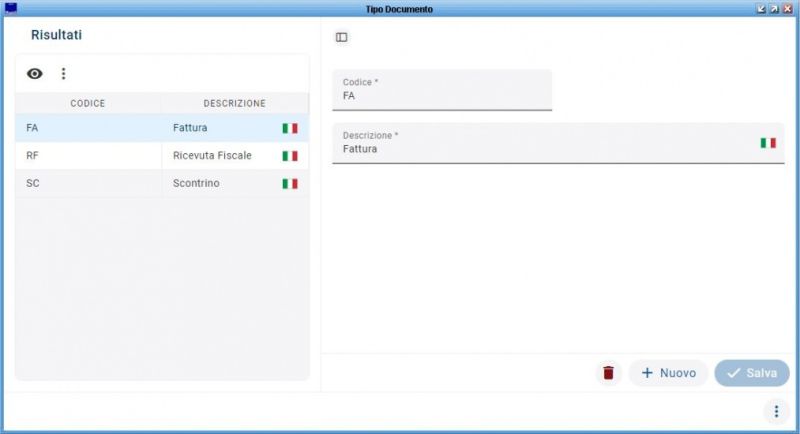
Task: Close the Tipo Documento window
Action: pyautogui.click(x=787, y=9)
